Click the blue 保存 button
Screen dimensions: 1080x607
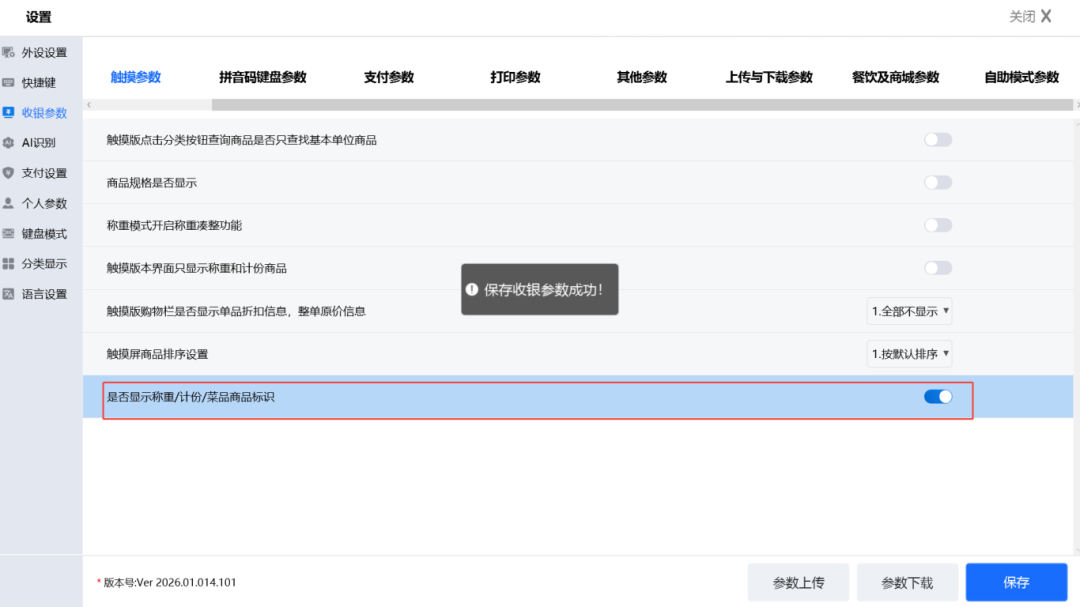(1016, 582)
